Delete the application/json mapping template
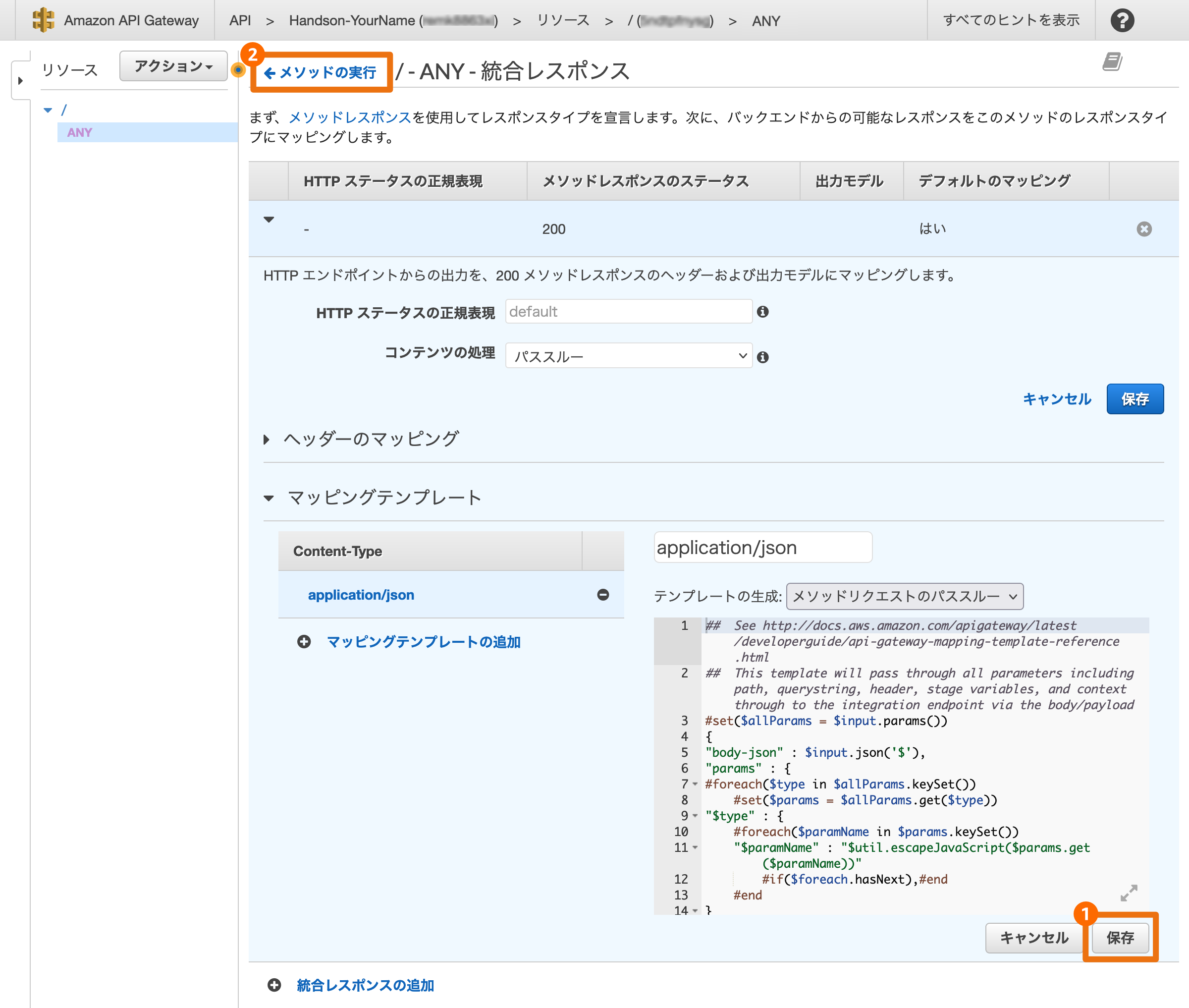 point(603,595)
